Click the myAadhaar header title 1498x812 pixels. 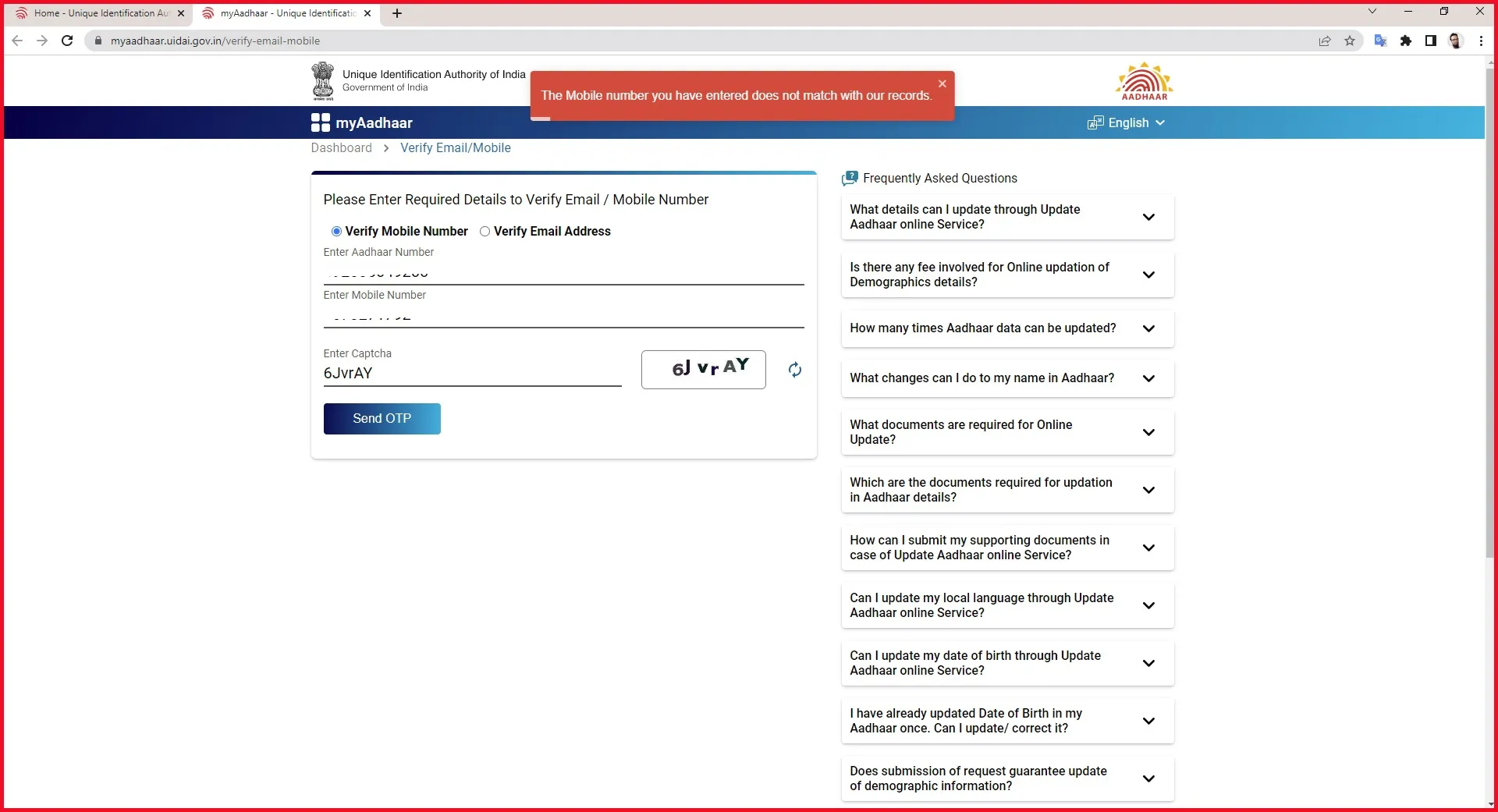[x=374, y=122]
